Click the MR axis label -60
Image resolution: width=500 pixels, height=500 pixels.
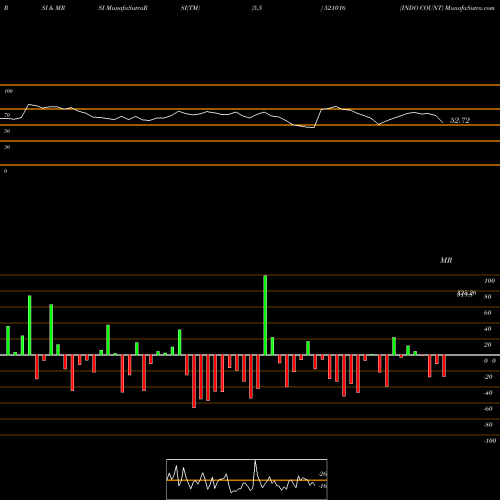coord(488,409)
